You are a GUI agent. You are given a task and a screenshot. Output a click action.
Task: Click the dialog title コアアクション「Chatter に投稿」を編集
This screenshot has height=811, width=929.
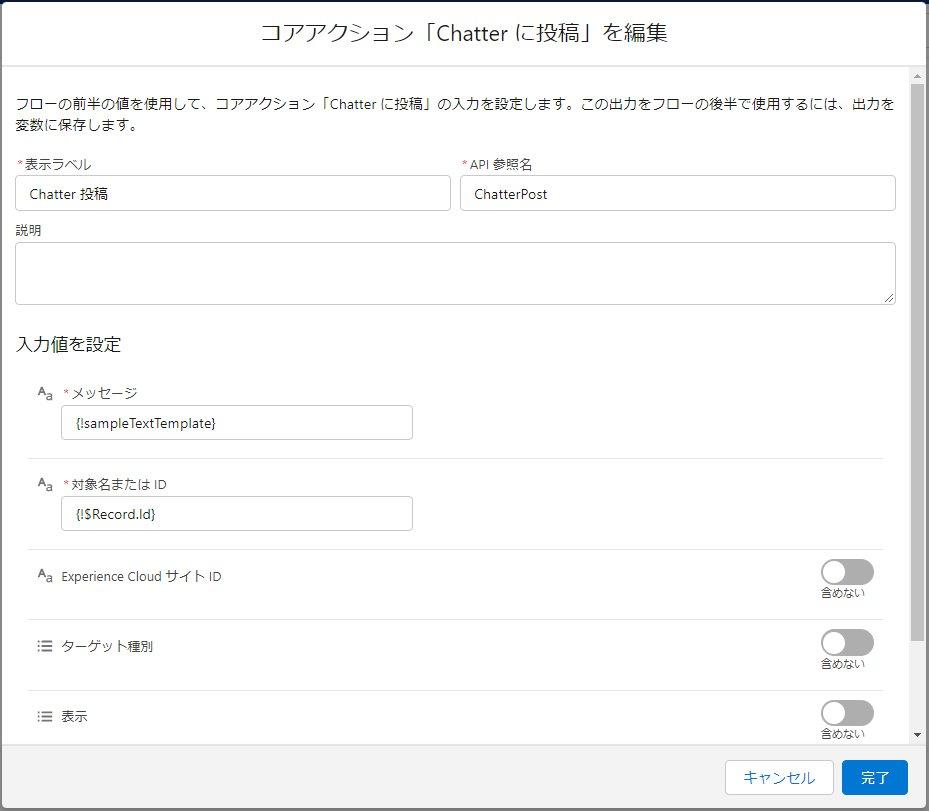coord(464,33)
